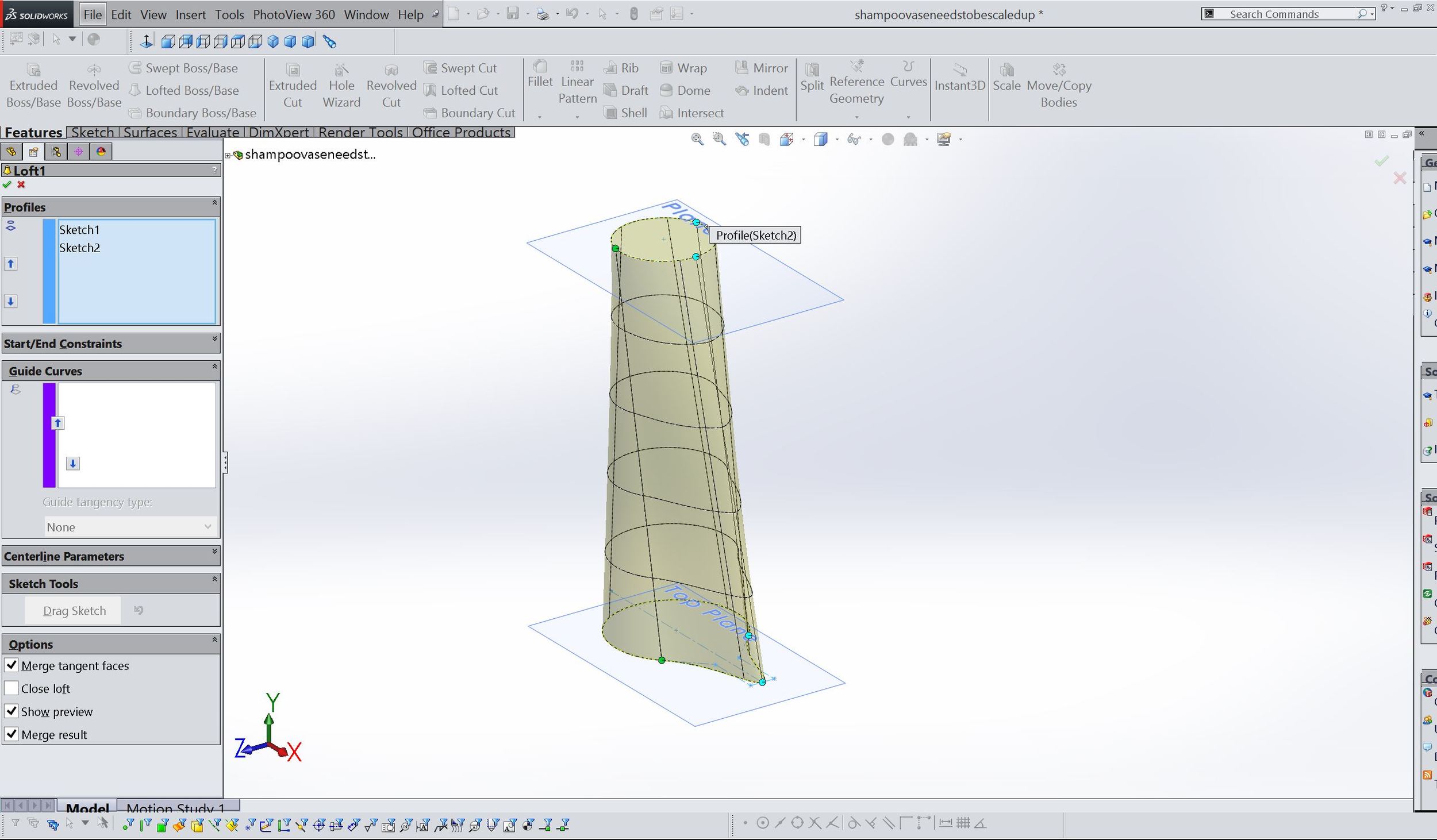Move profile up with the Profiles up arrow
Screen dimensions: 1437x840
10,264
